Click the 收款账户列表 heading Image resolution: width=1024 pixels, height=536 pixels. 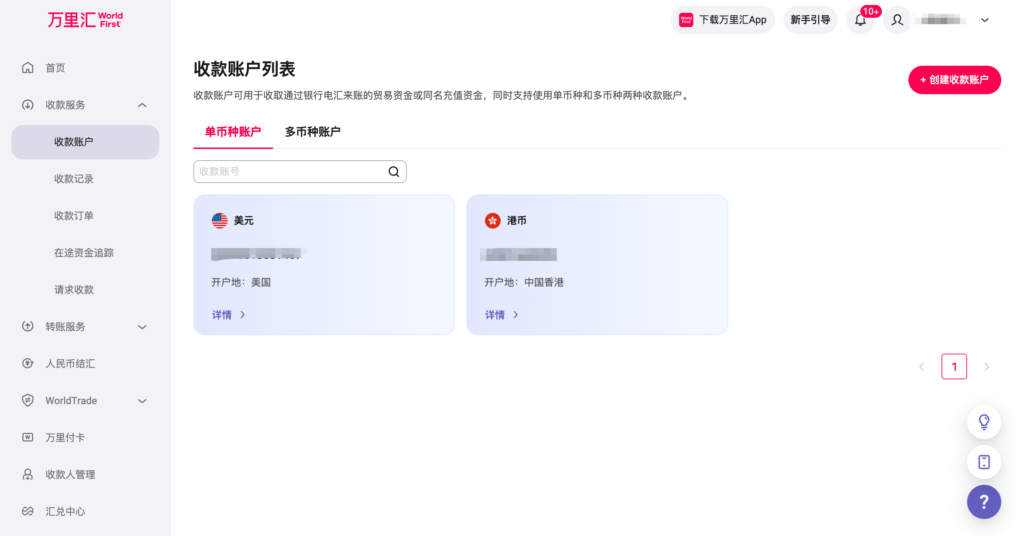[x=244, y=69]
